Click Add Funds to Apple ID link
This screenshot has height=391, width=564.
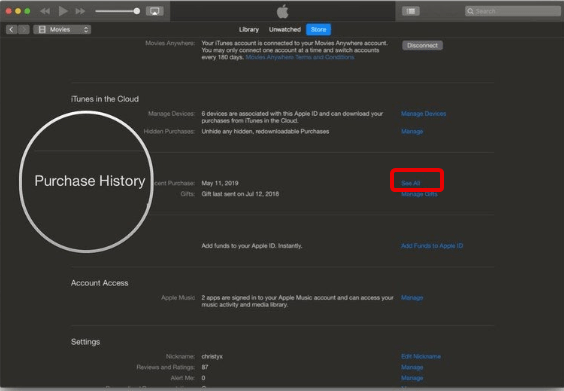[432, 246]
